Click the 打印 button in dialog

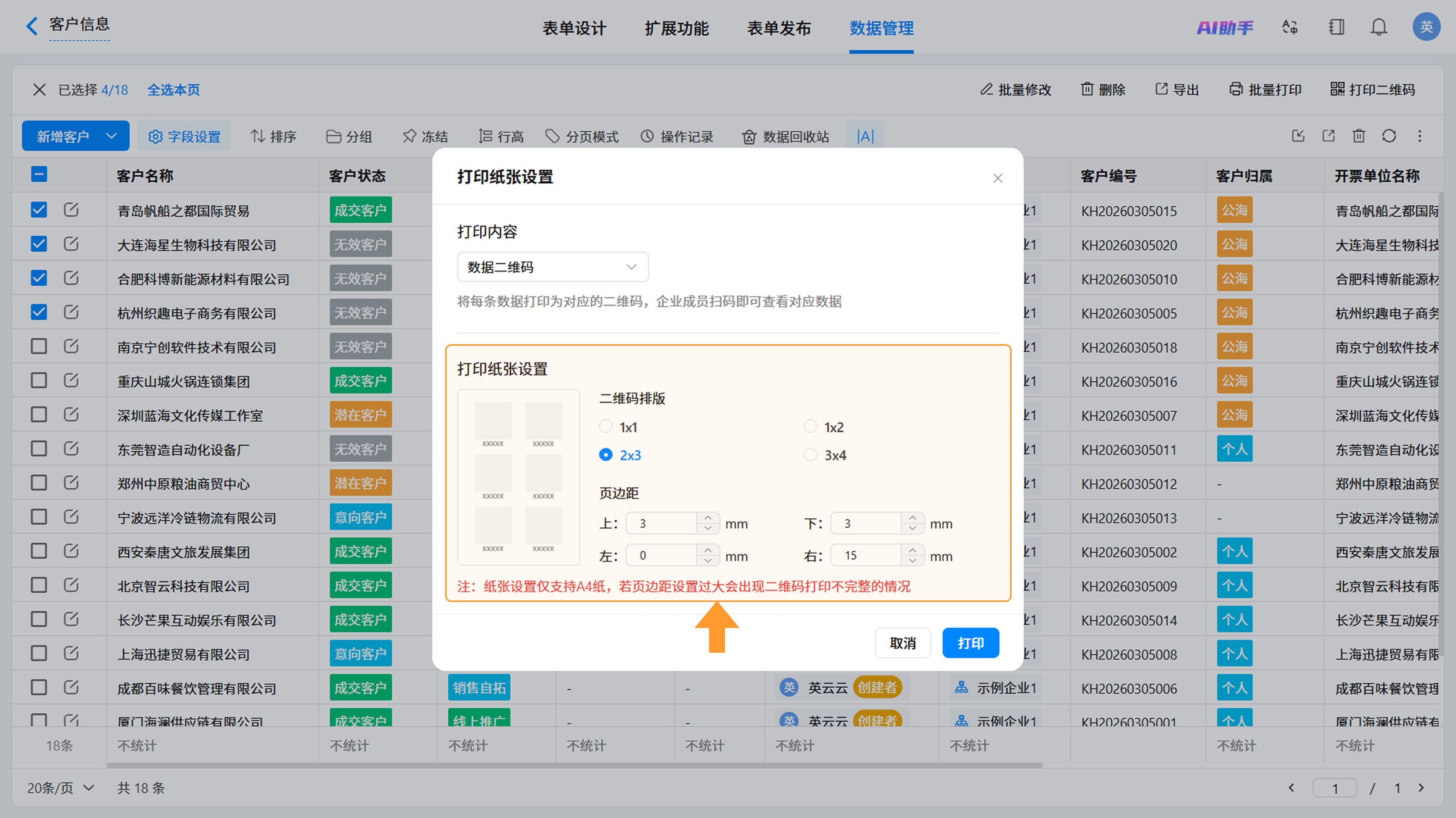(x=971, y=643)
